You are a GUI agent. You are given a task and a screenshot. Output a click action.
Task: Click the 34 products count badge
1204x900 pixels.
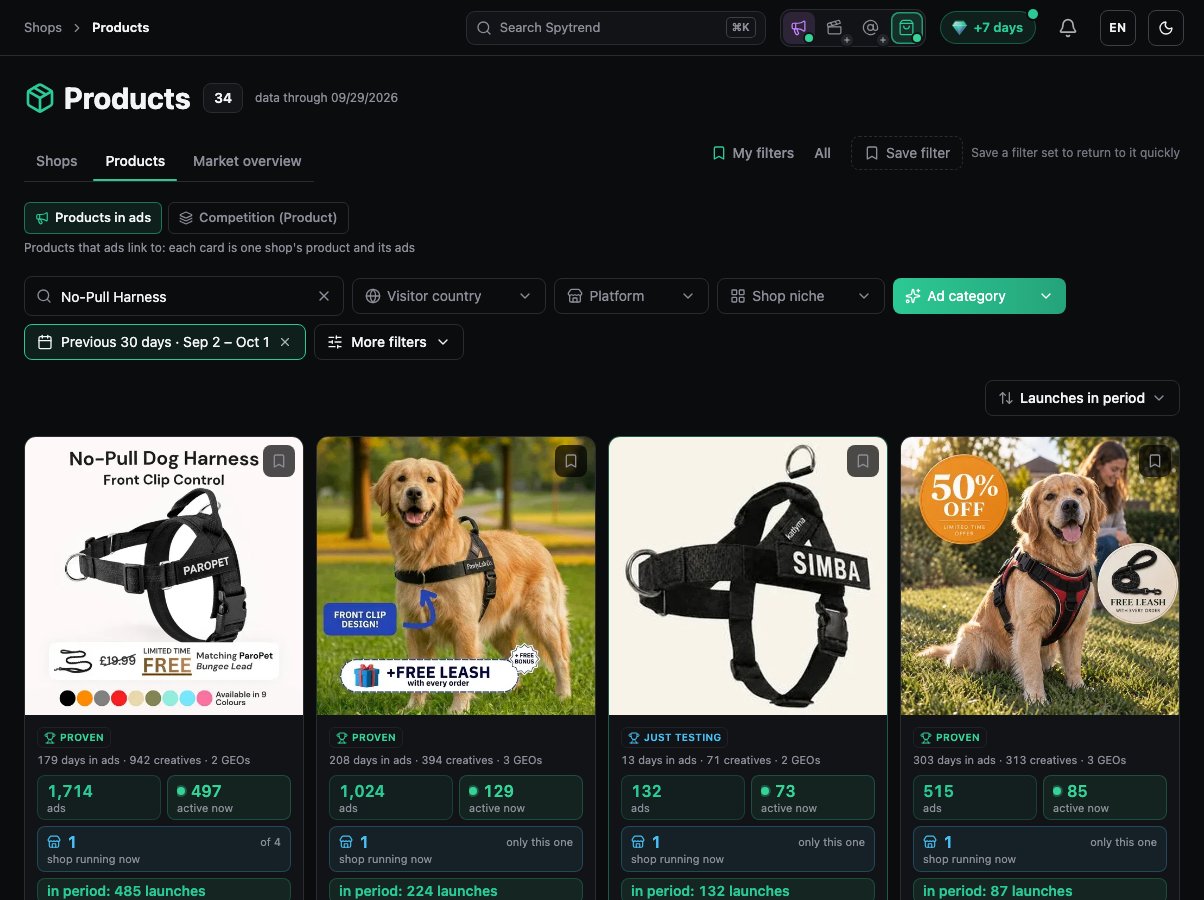coord(223,98)
